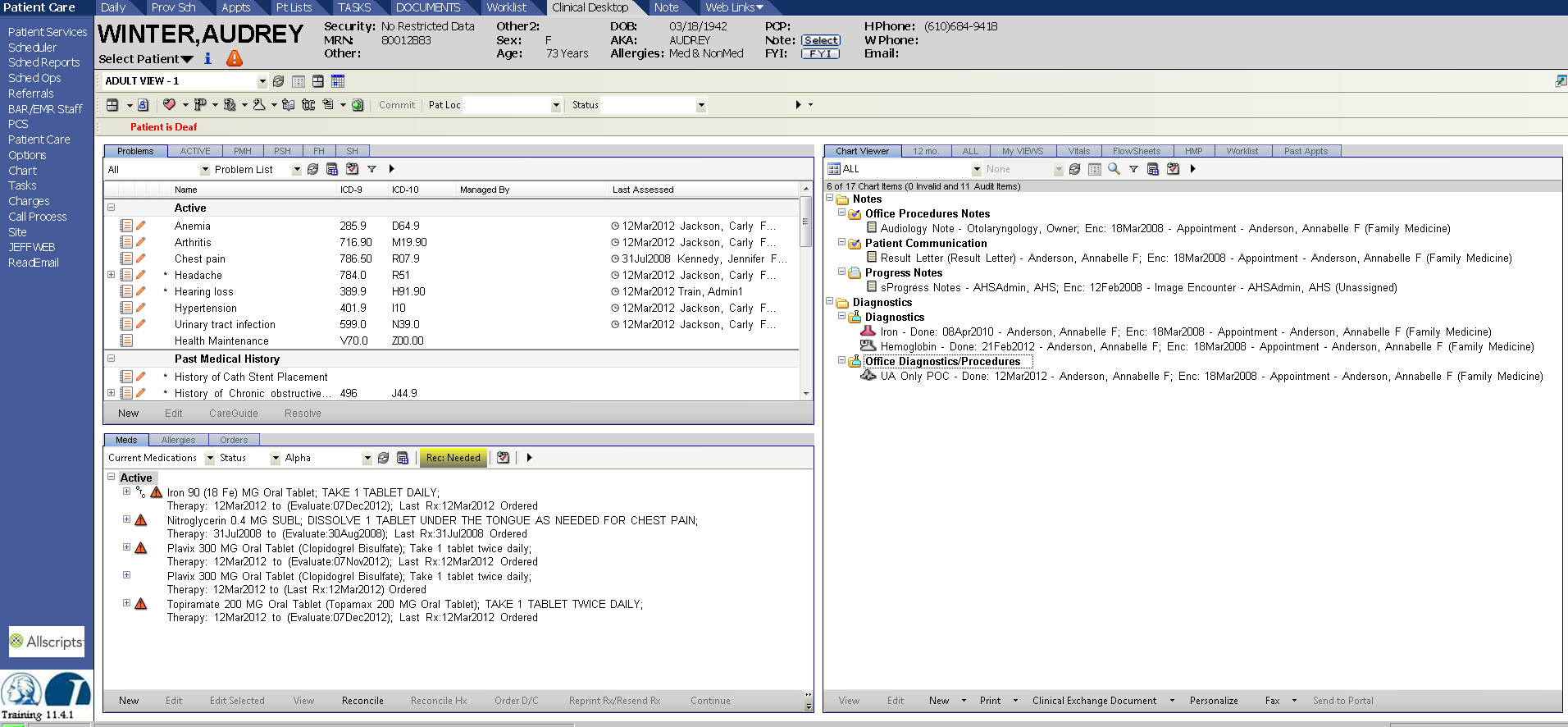1568x727 pixels.
Task: Click the filter funnel in Chart Viewer toolbar
Action: (x=1133, y=169)
